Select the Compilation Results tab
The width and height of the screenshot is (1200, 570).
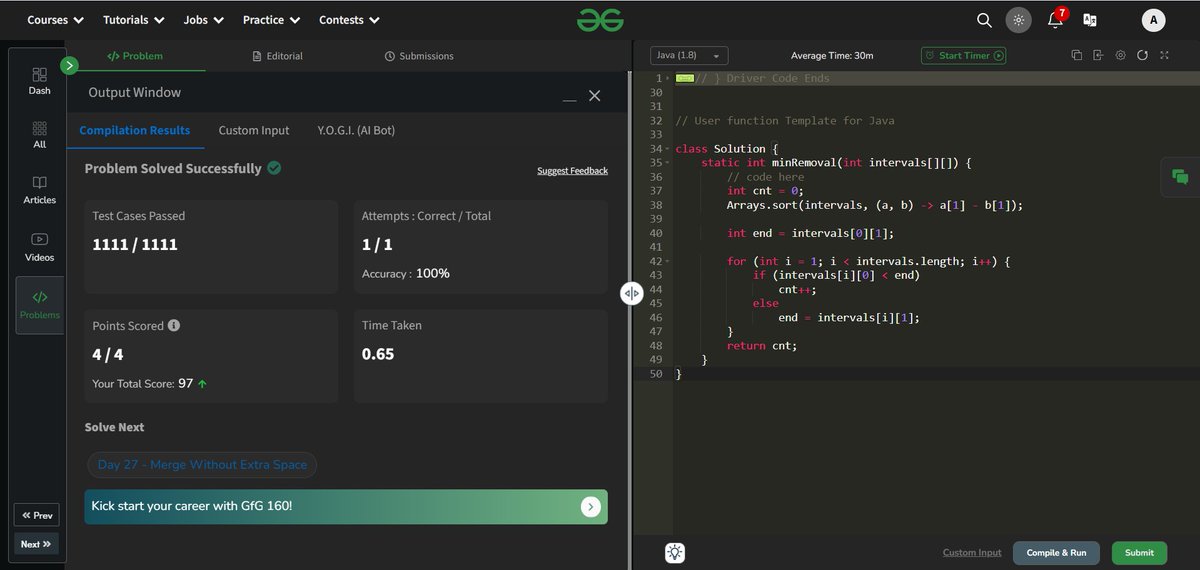tap(135, 130)
